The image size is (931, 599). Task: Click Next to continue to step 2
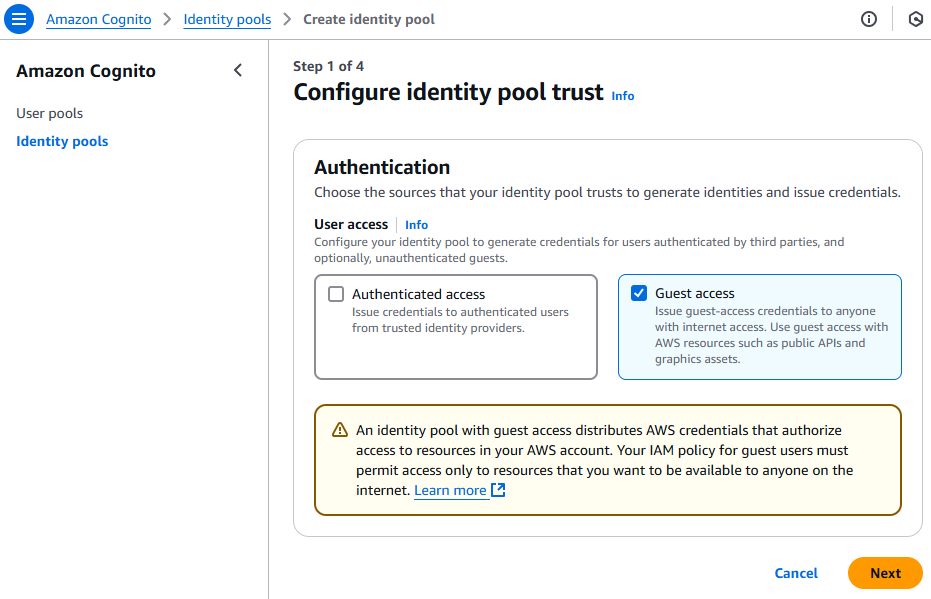coord(885,573)
